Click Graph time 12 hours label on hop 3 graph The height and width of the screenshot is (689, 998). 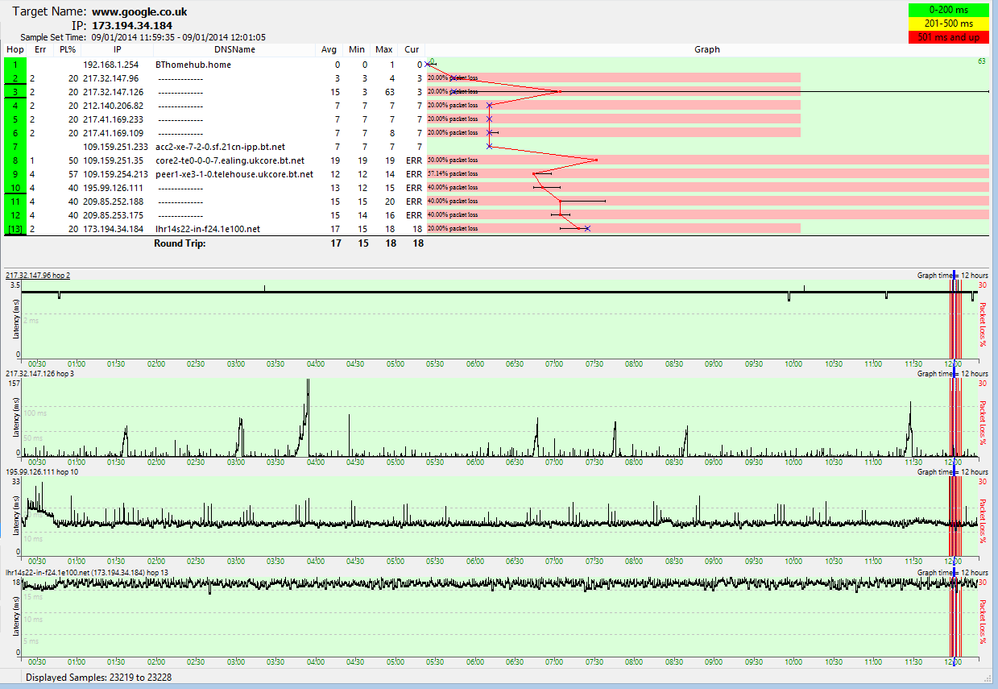click(953, 373)
